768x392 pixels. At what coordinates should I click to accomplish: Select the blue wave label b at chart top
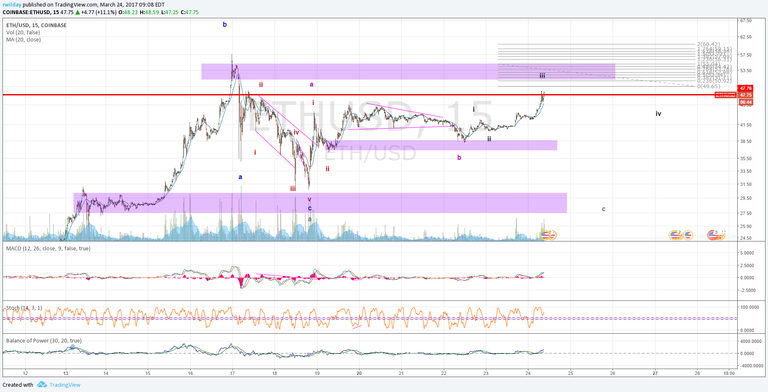pos(225,24)
